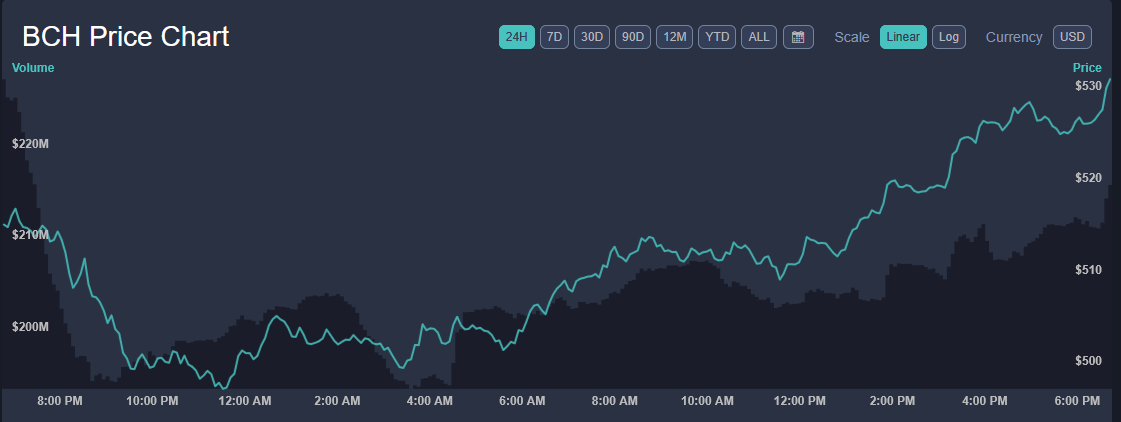This screenshot has height=422, width=1121.
Task: Show year-to-date with YTD button
Action: (x=716, y=37)
